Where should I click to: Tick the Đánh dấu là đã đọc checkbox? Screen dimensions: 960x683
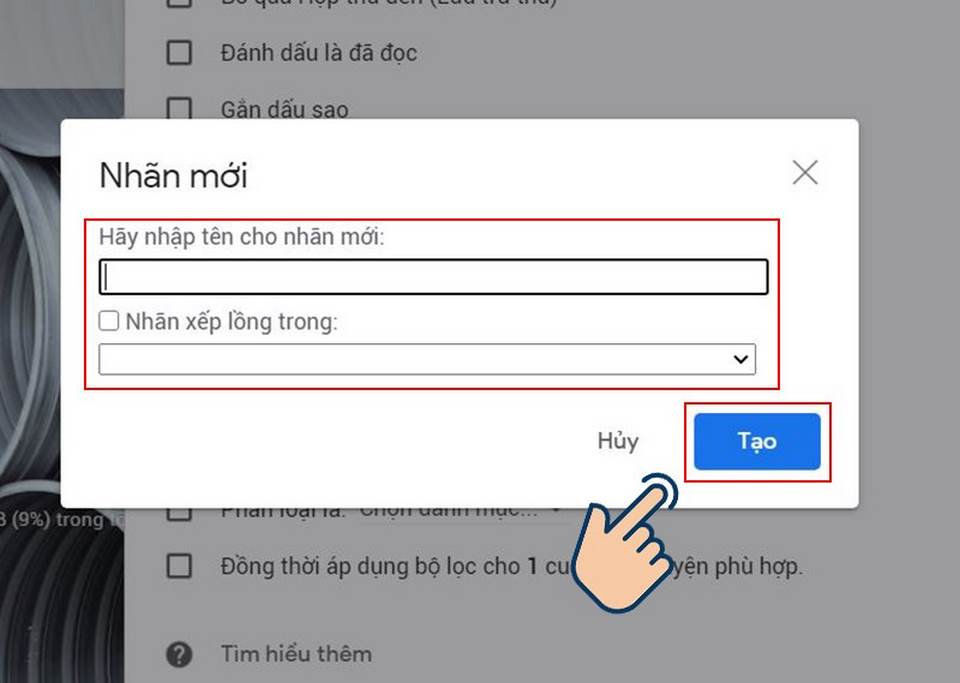(179, 53)
